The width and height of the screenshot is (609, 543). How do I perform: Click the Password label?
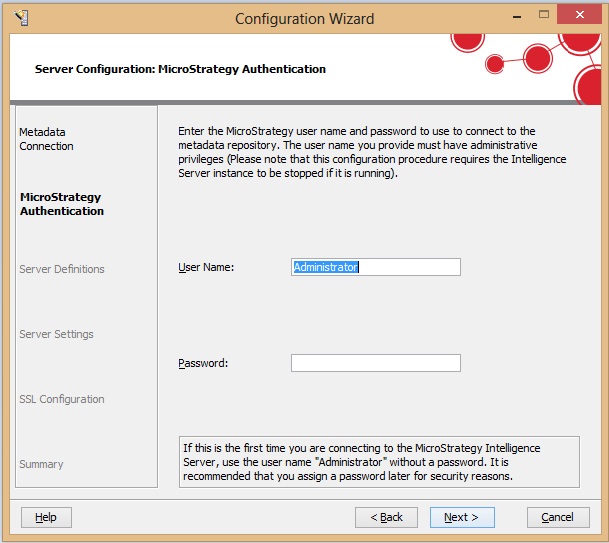pyautogui.click(x=203, y=363)
